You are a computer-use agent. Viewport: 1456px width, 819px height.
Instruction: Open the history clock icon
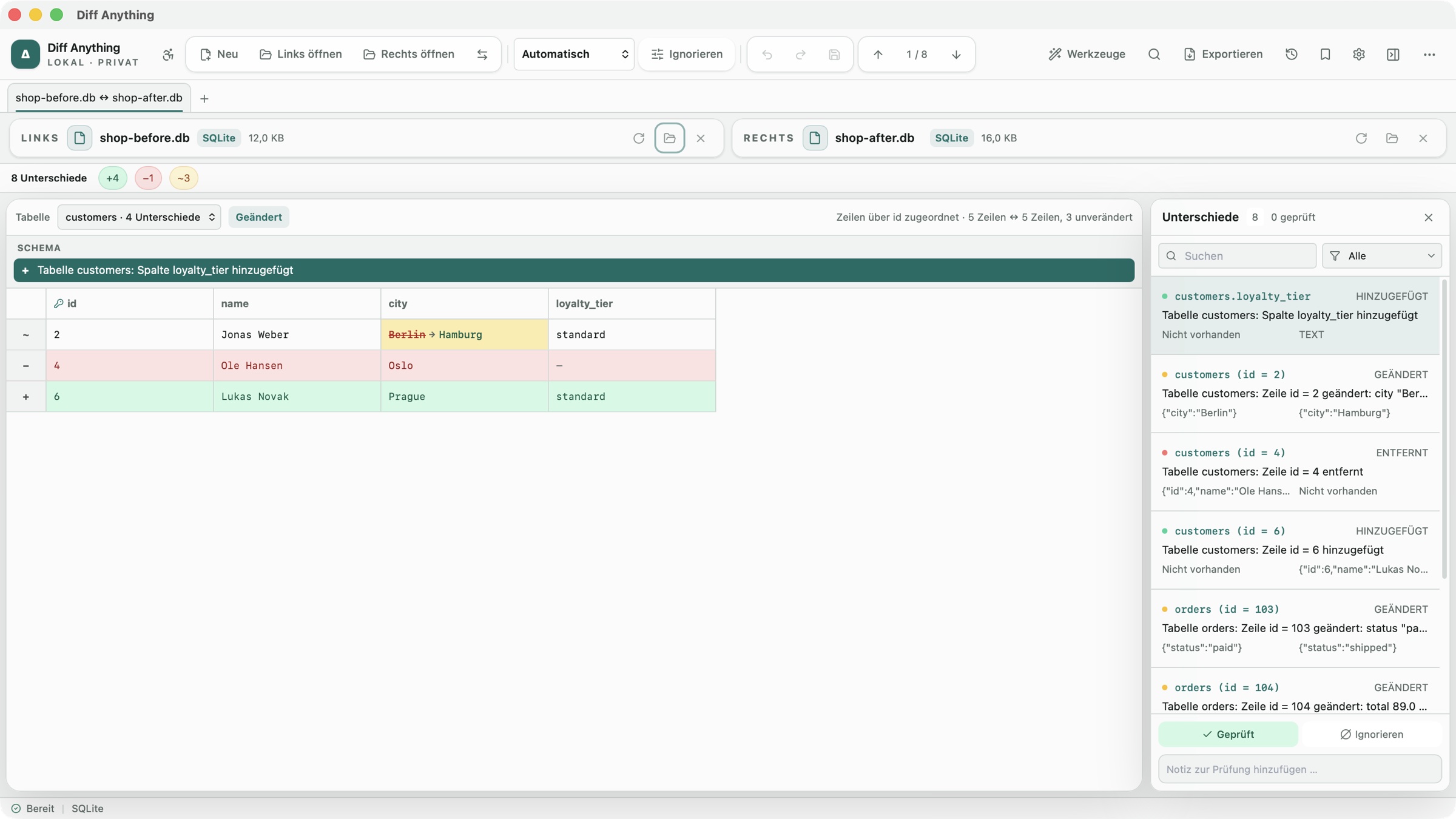(1292, 55)
